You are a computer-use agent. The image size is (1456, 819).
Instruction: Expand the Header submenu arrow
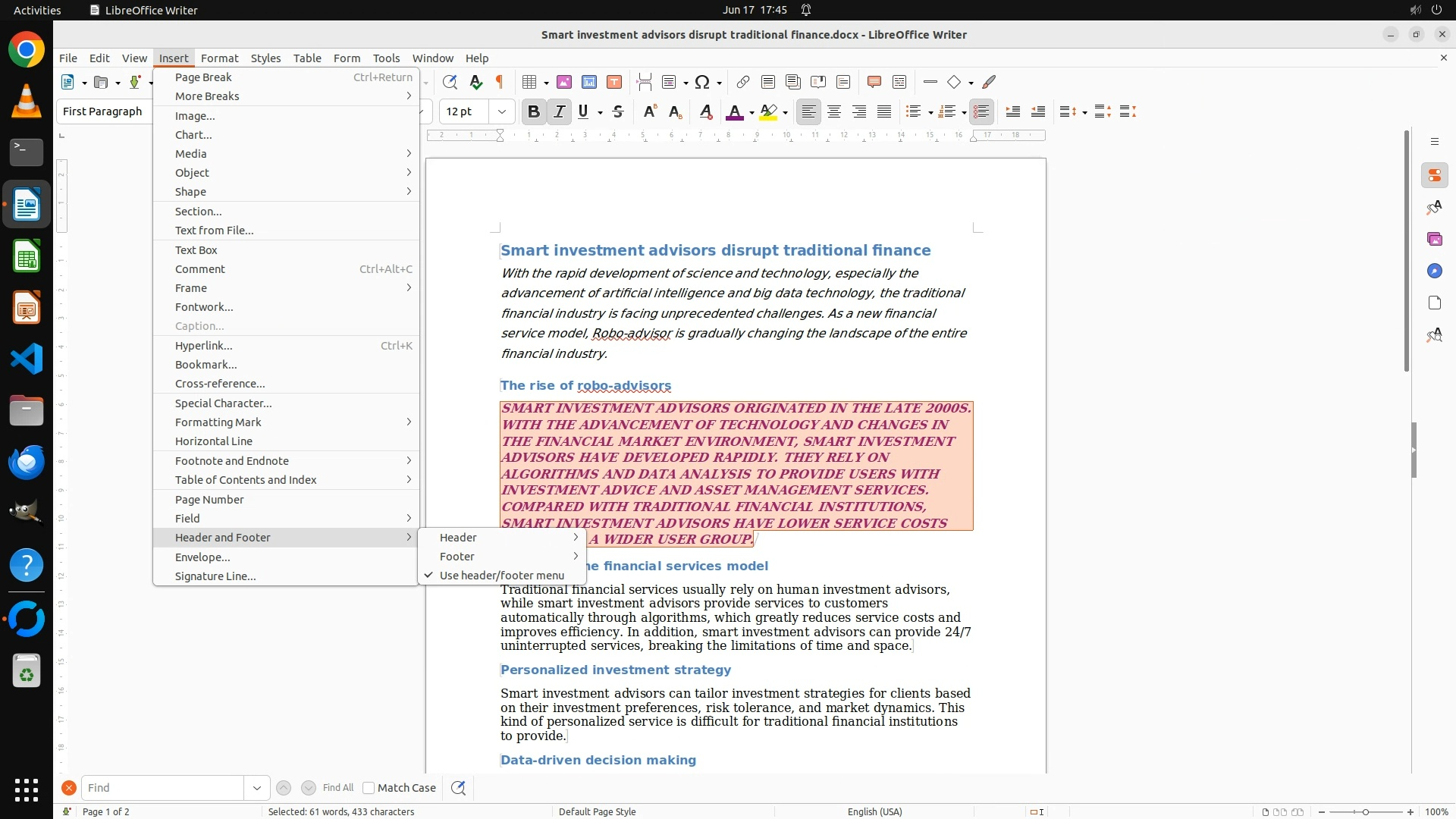576,538
